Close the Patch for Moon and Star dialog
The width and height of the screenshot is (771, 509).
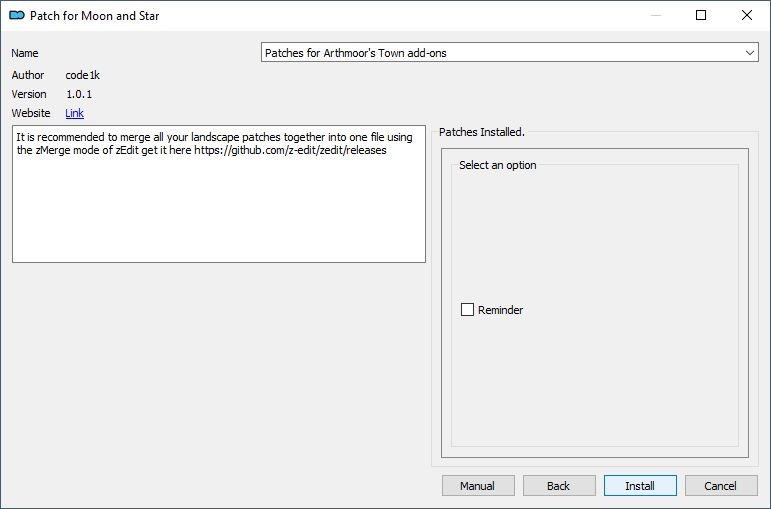click(746, 15)
